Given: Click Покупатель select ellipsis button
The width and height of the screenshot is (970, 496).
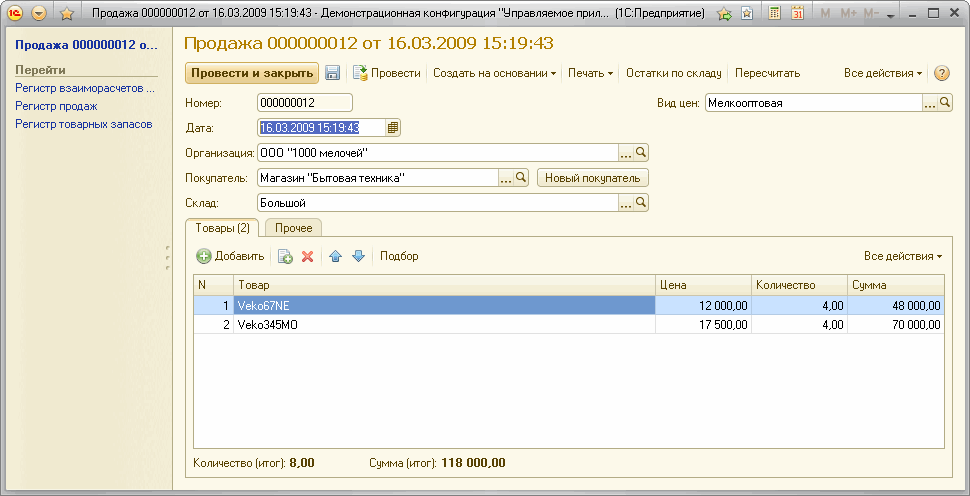Looking at the screenshot, I should pos(506,178).
